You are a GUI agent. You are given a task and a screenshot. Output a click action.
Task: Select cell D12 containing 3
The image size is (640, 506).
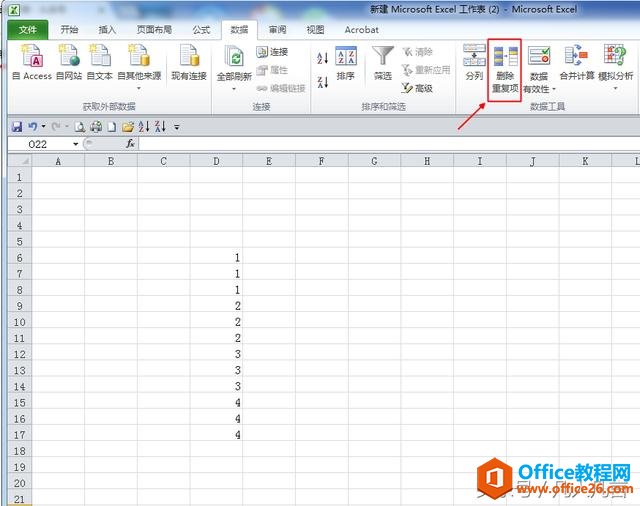click(x=216, y=354)
